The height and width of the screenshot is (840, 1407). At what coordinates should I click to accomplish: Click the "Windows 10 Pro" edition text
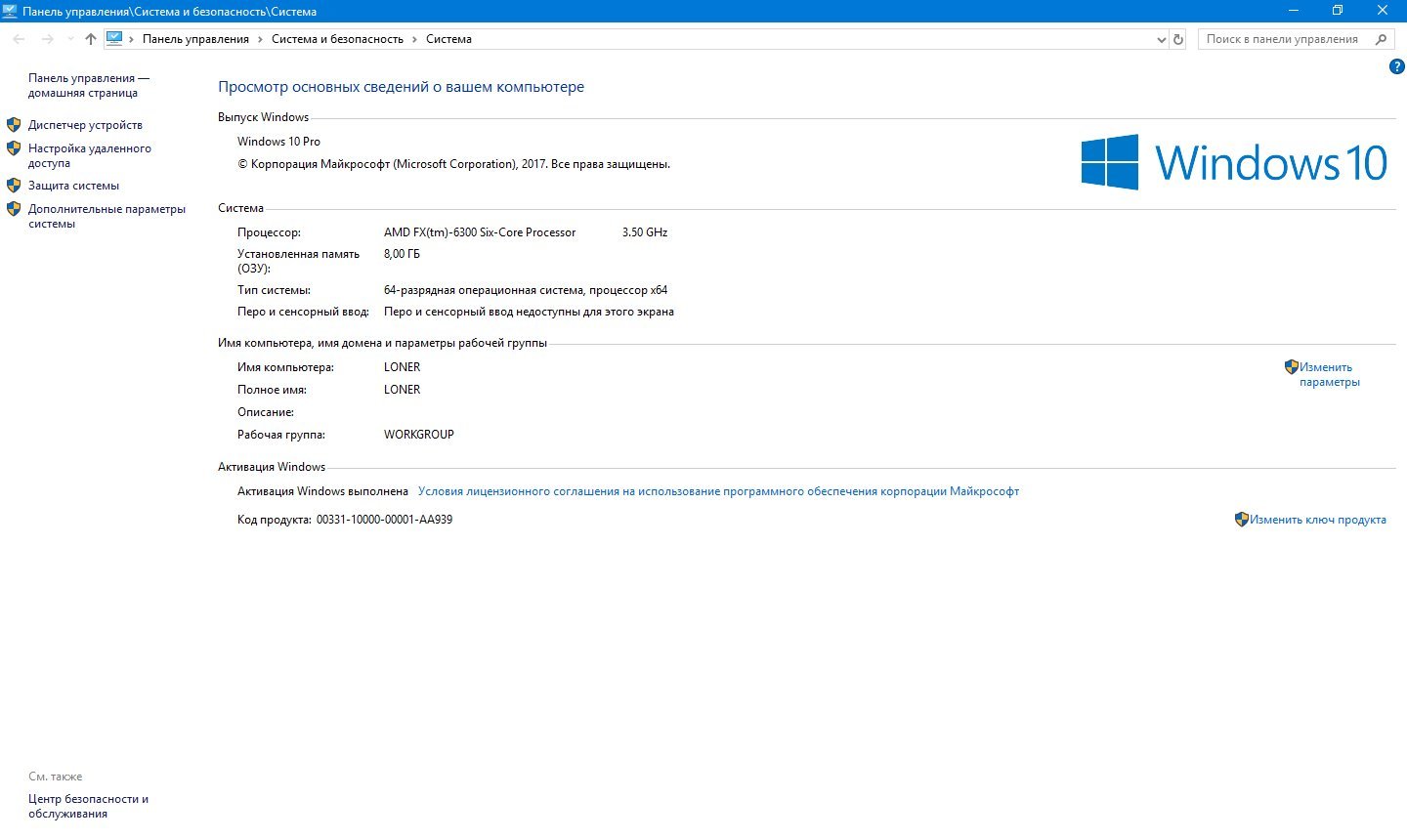[x=278, y=142]
